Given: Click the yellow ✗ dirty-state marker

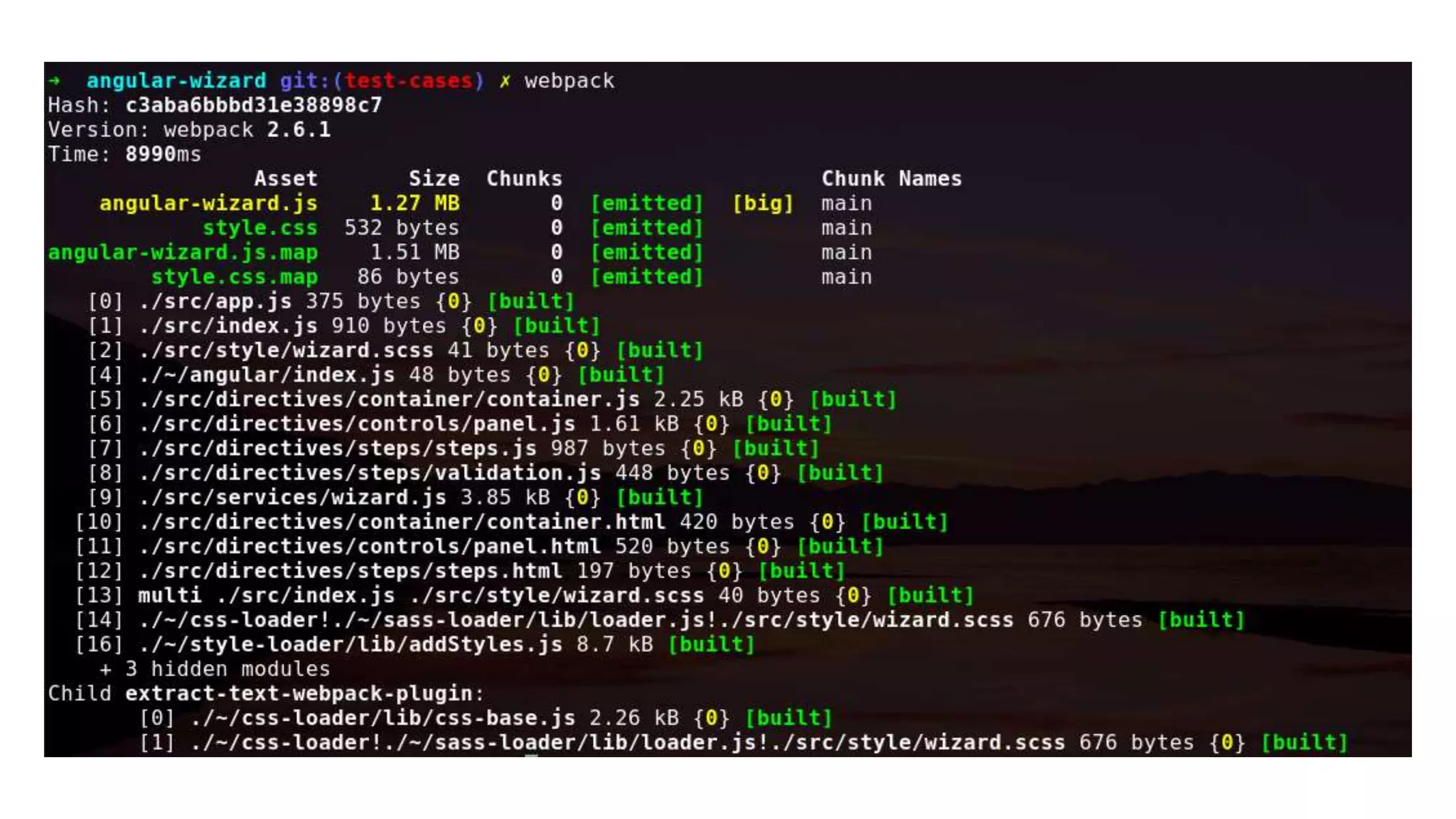Looking at the screenshot, I should 505,81.
